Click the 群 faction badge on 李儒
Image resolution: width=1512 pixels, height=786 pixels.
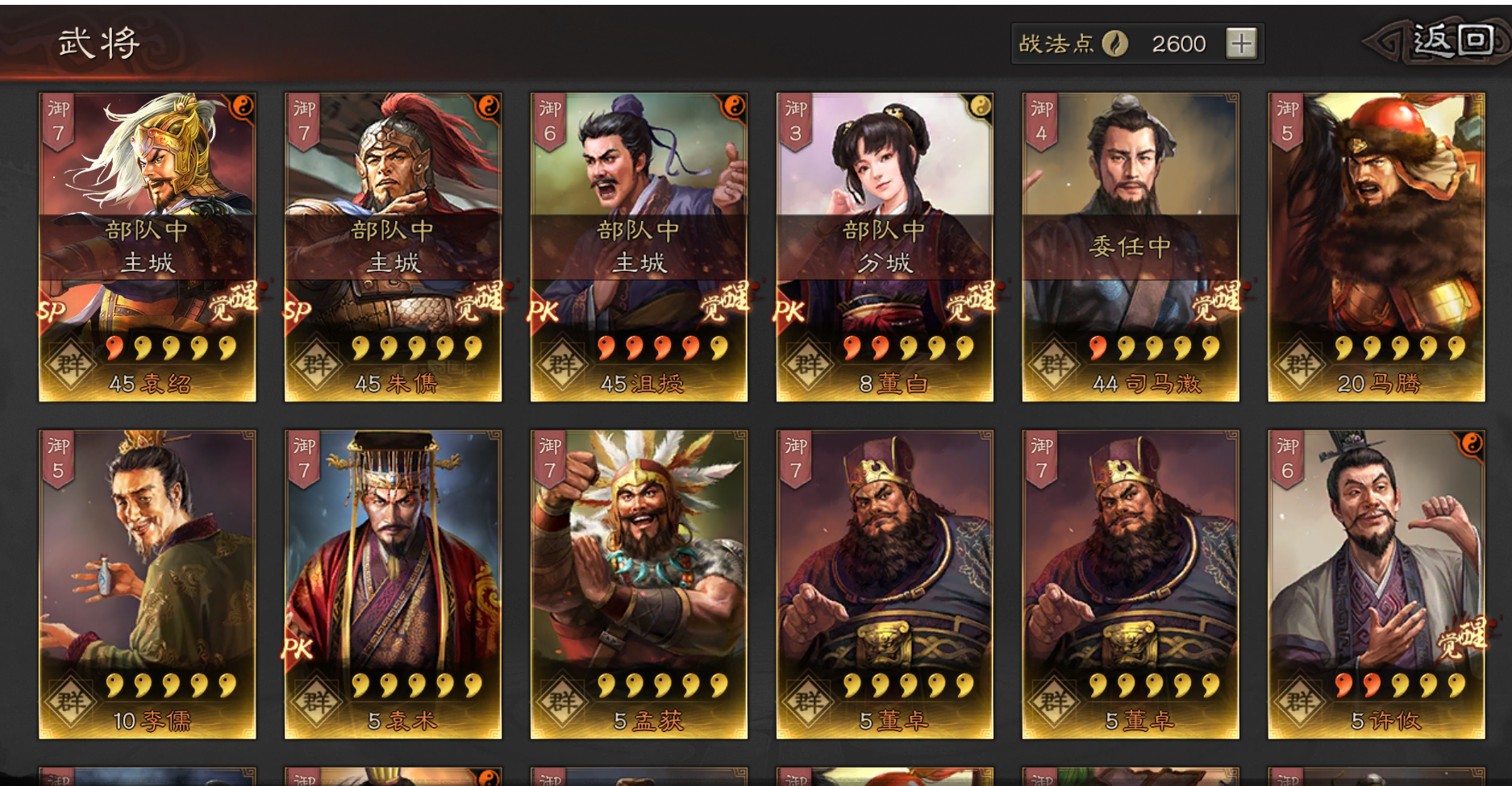(x=71, y=701)
